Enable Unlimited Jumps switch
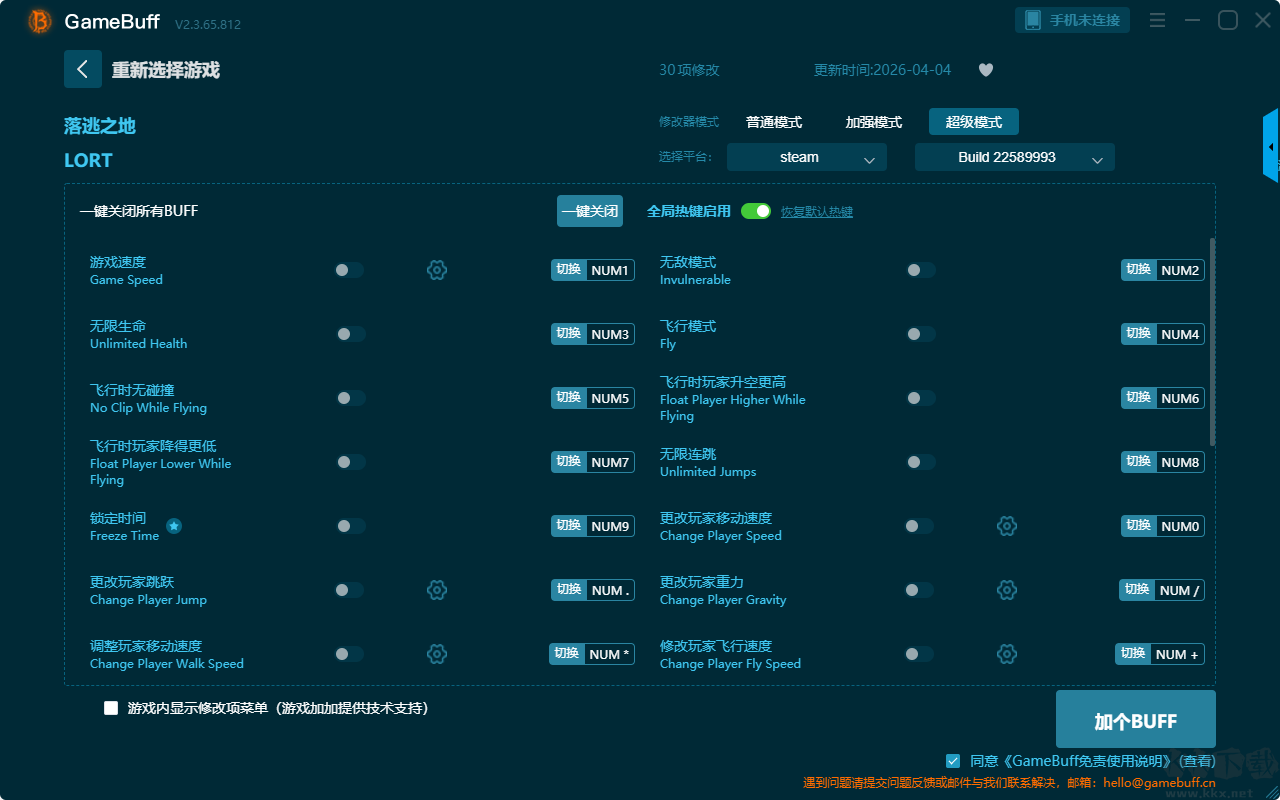The width and height of the screenshot is (1280, 800). 920,462
